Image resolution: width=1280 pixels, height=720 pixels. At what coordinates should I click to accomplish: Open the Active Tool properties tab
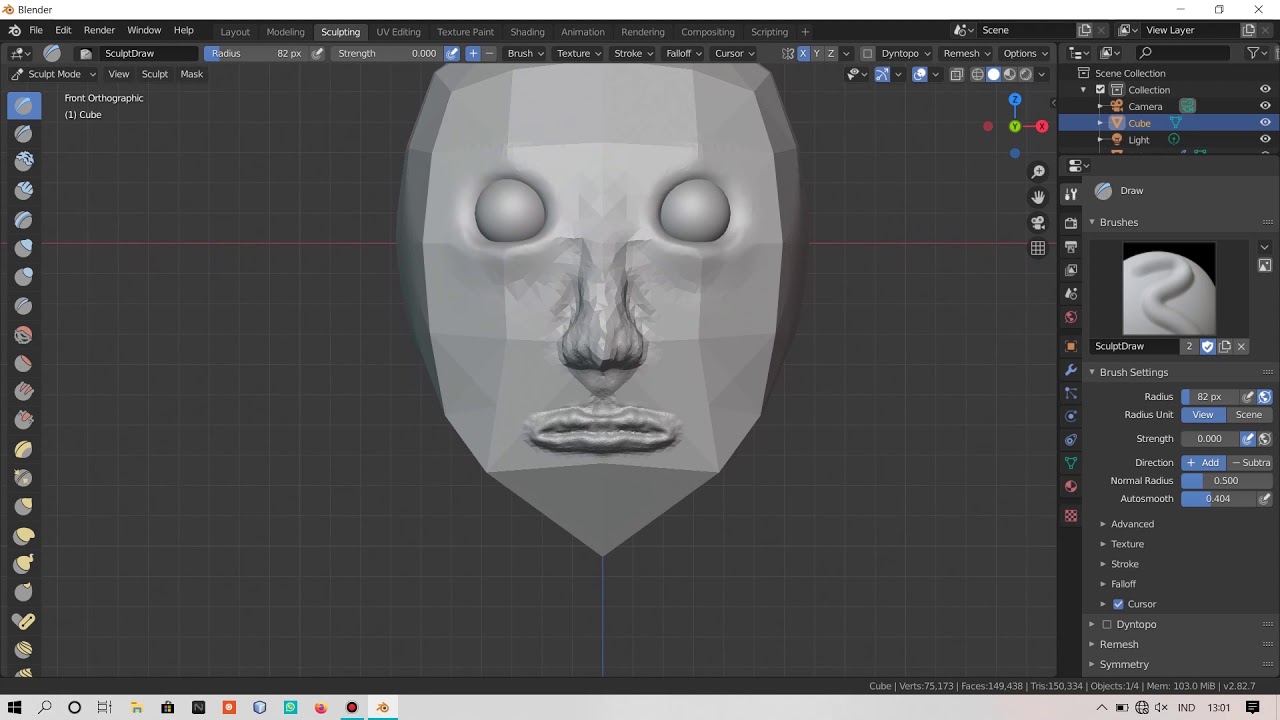[1071, 194]
